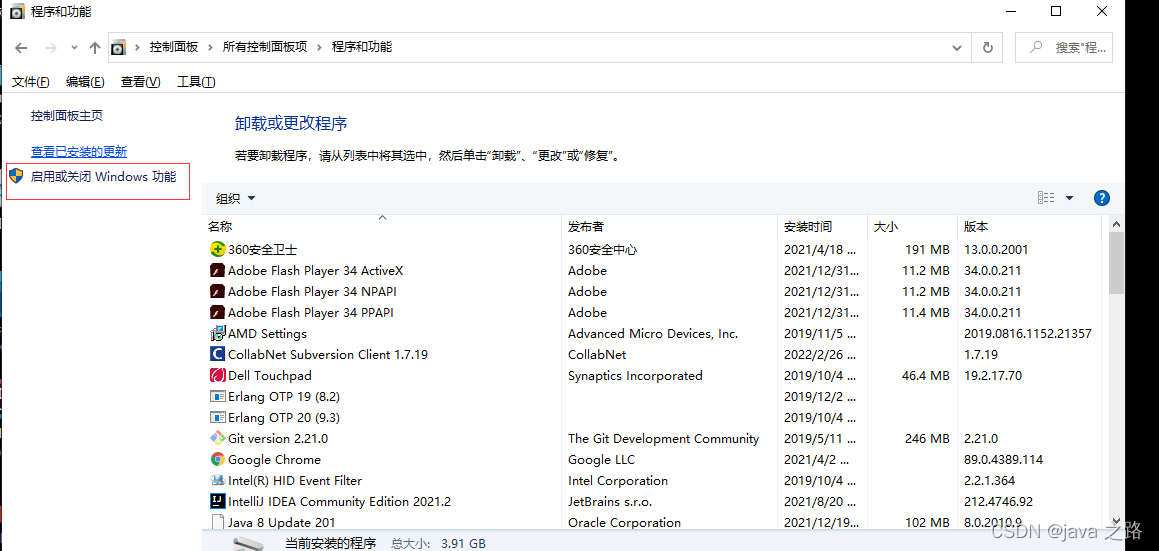
Task: Click publisher JetBrains s.r.o. cell
Action: [611, 501]
